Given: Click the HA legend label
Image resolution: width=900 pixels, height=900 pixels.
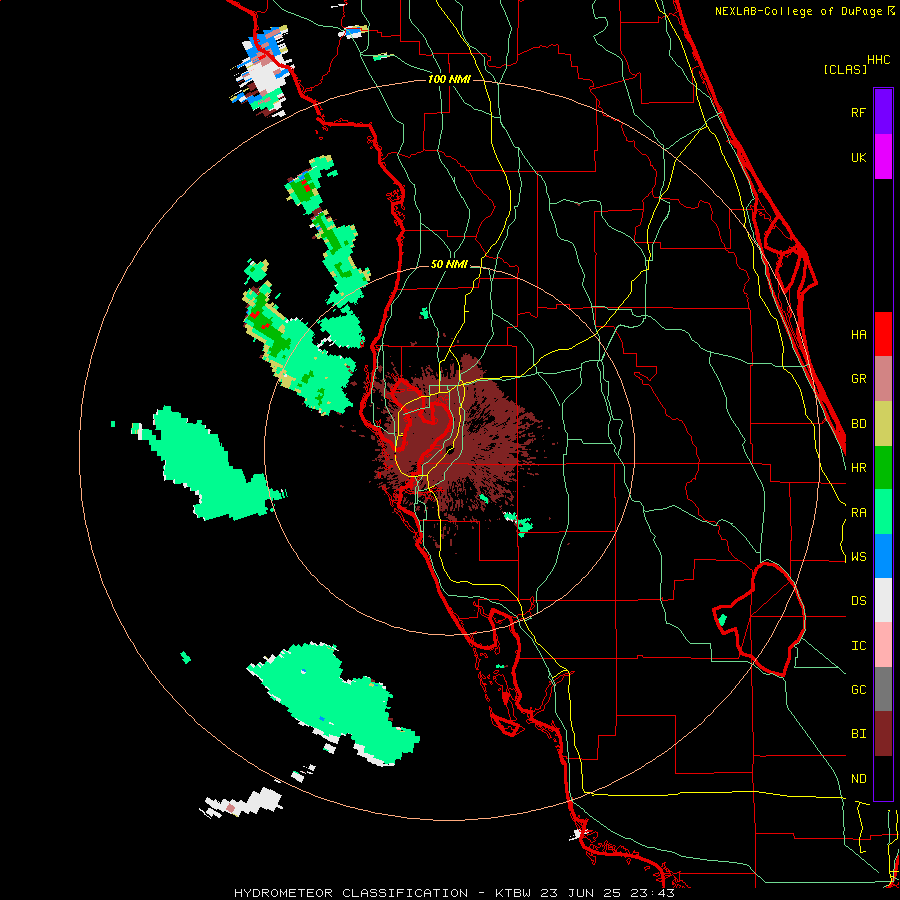Looking at the screenshot, I should click(858, 334).
